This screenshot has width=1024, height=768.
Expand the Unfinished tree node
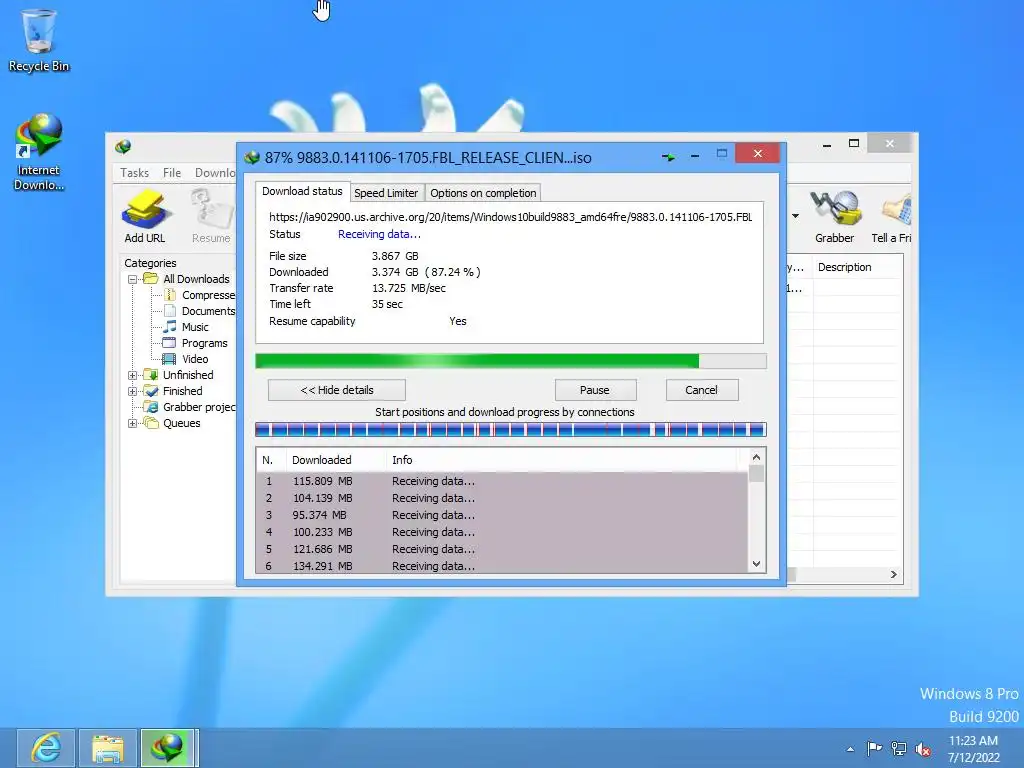133,375
